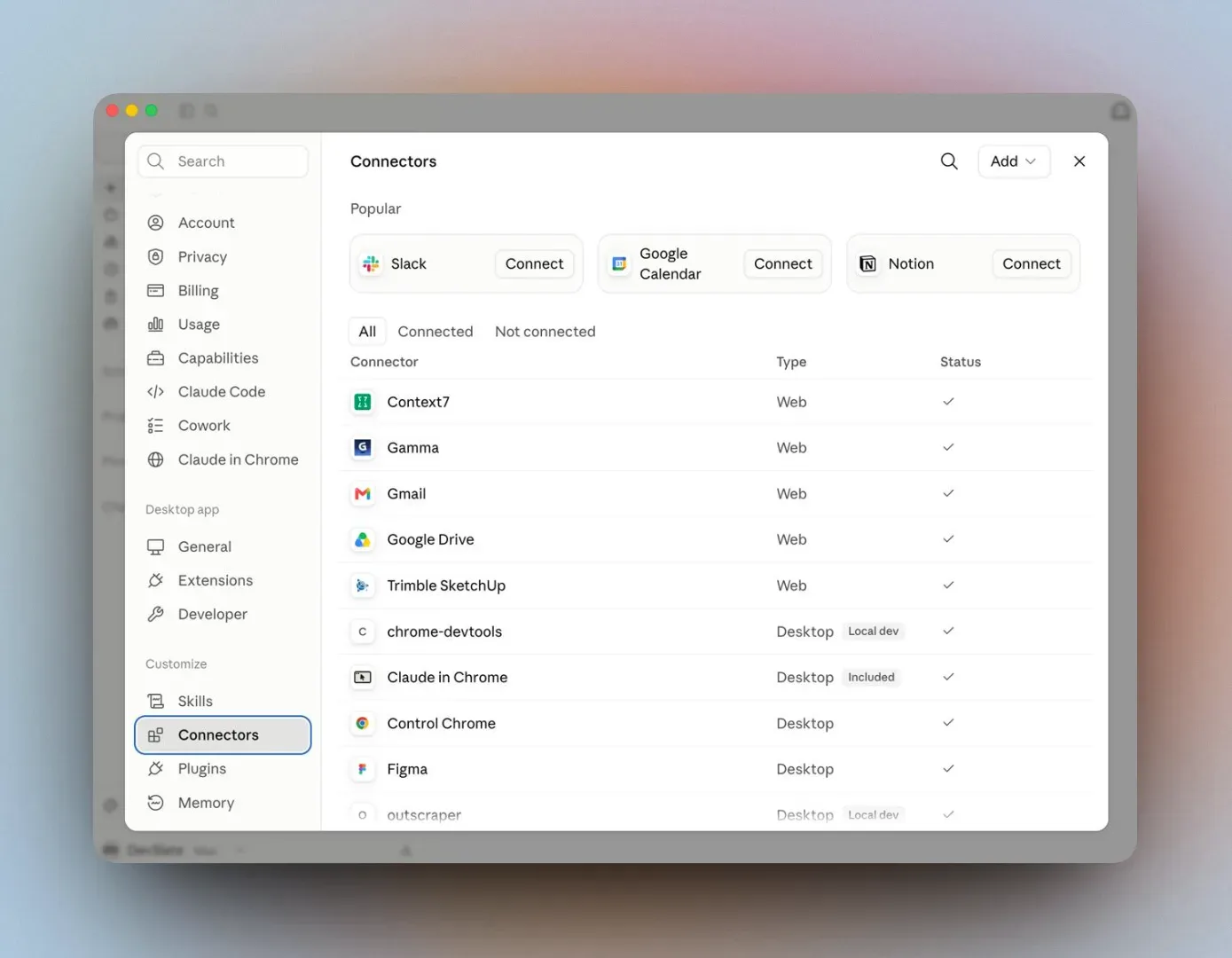Filter by Not connected tab

click(545, 332)
